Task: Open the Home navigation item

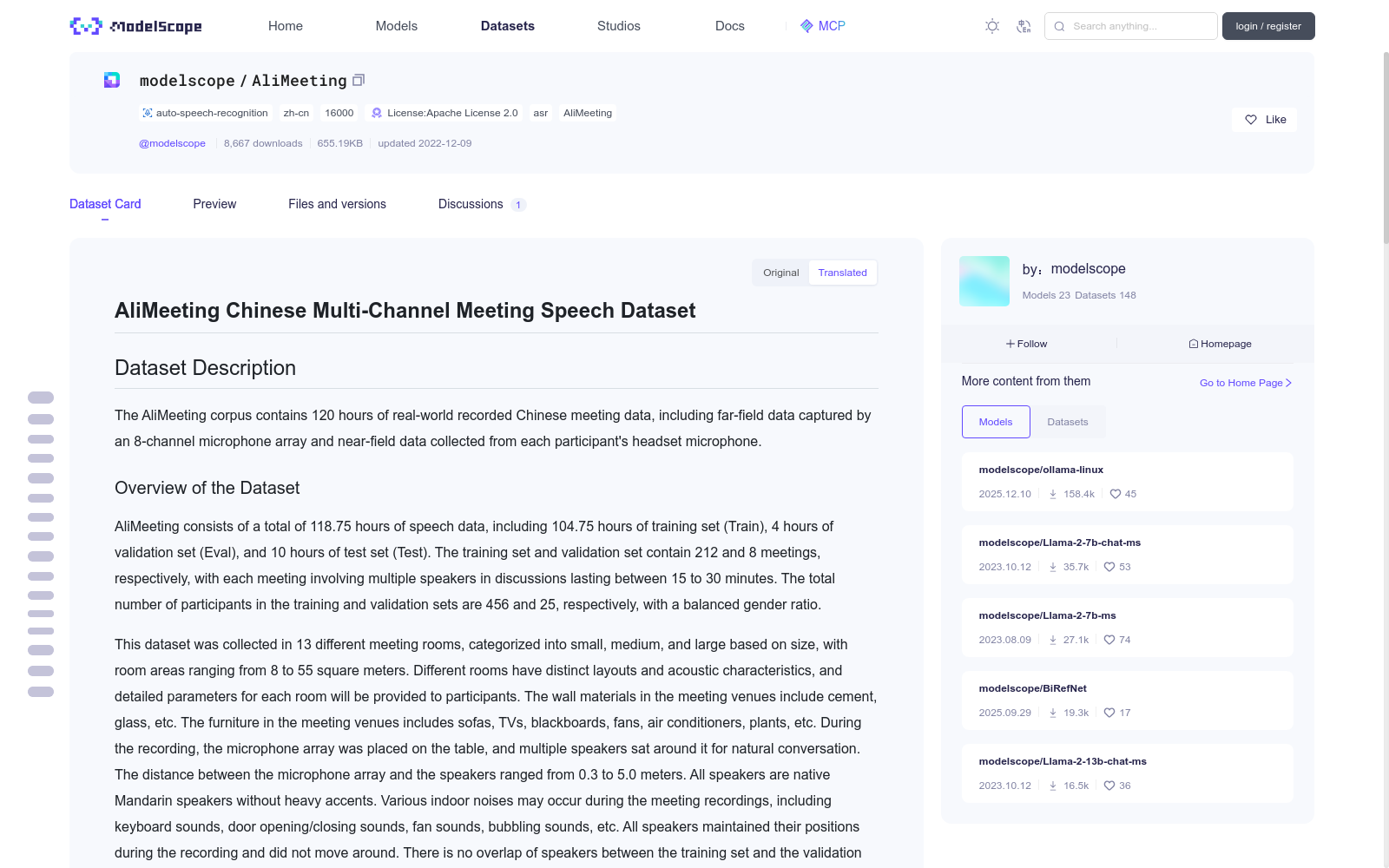Action: point(286,26)
